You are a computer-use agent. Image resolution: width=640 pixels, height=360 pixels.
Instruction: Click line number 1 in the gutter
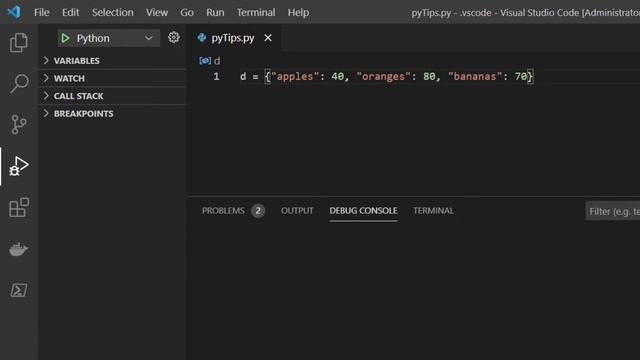pyautogui.click(x=216, y=76)
